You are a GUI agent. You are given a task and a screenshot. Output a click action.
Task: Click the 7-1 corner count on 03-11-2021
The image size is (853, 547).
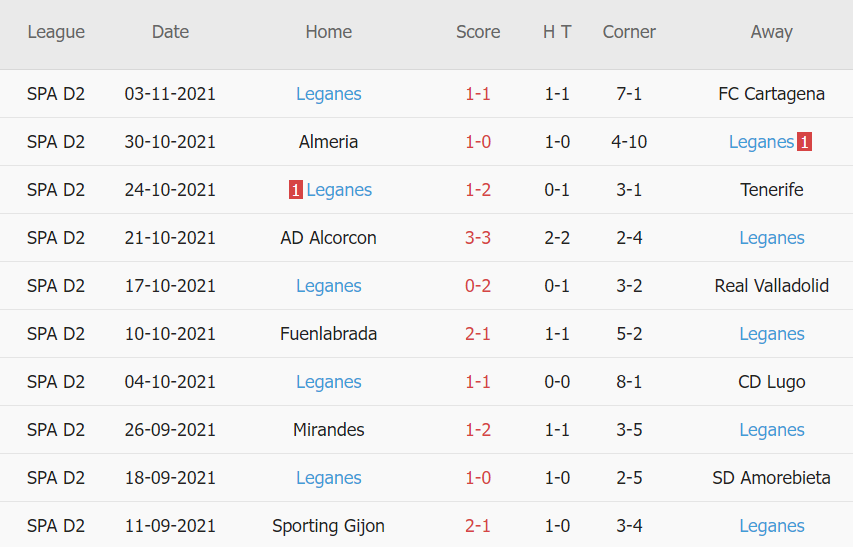pos(629,94)
